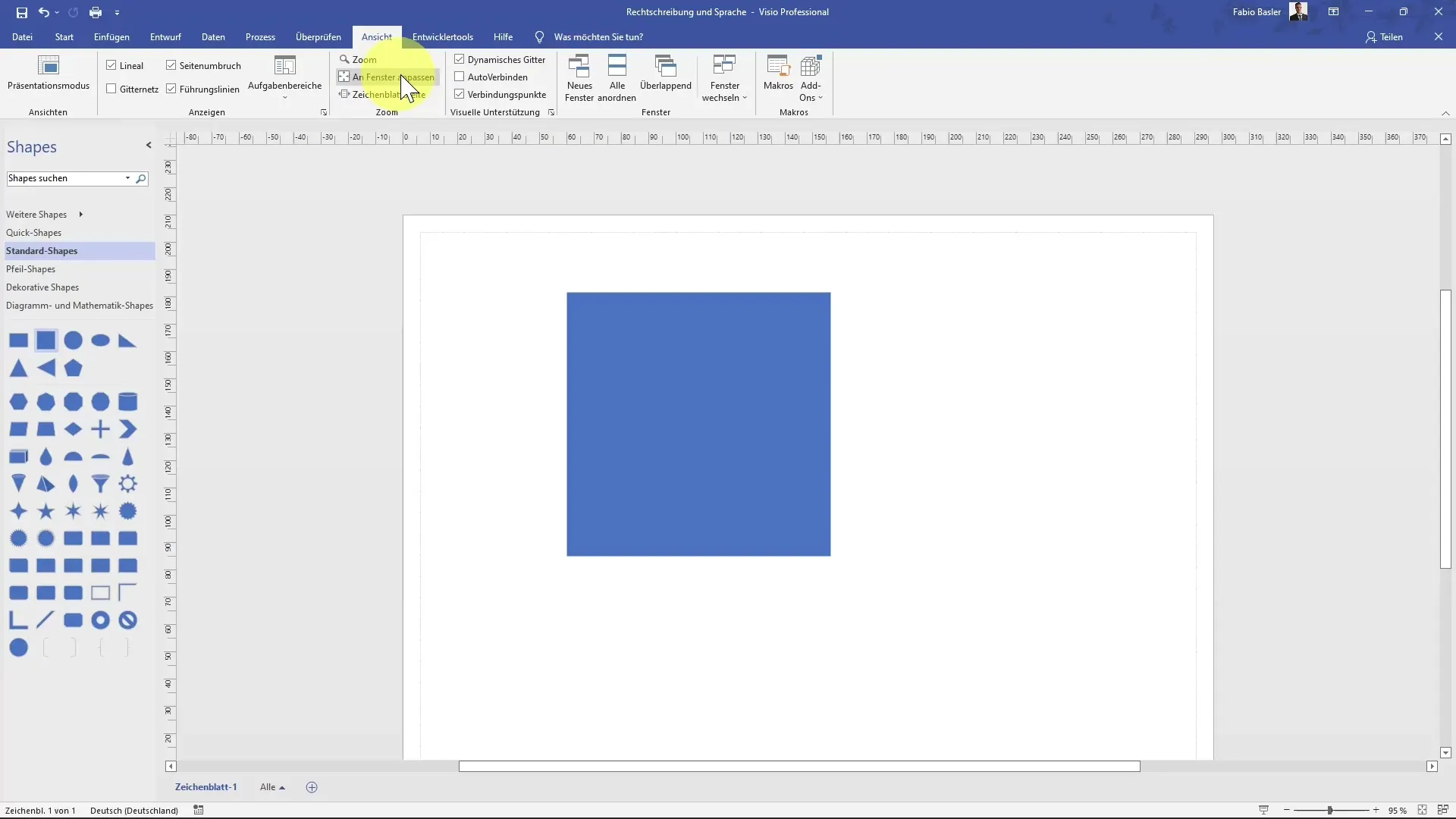Viewport: 1456px width, 819px height.
Task: Select the diamond shape in the stencil
Action: [x=73, y=429]
